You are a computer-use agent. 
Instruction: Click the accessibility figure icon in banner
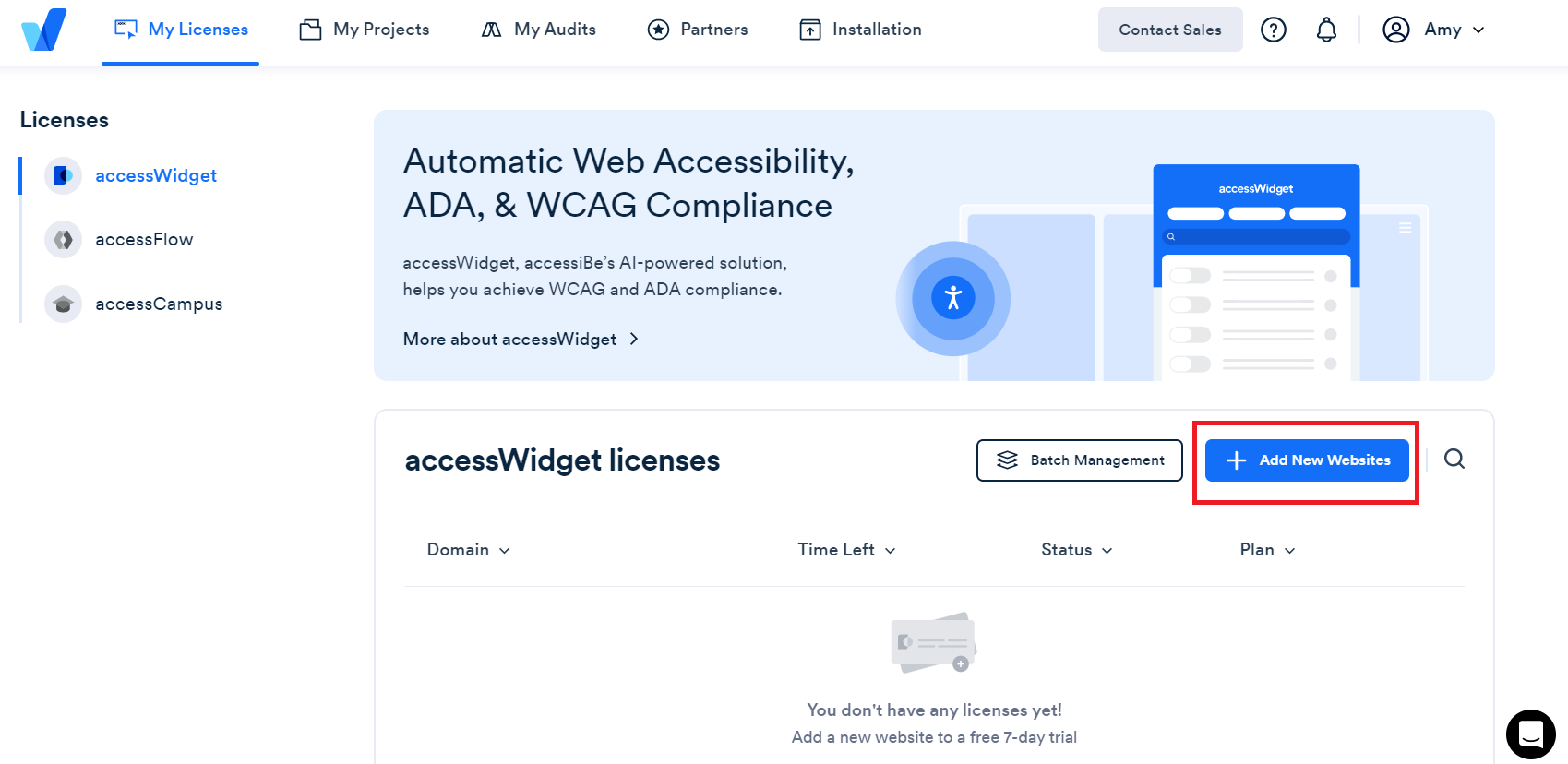pyautogui.click(x=953, y=298)
